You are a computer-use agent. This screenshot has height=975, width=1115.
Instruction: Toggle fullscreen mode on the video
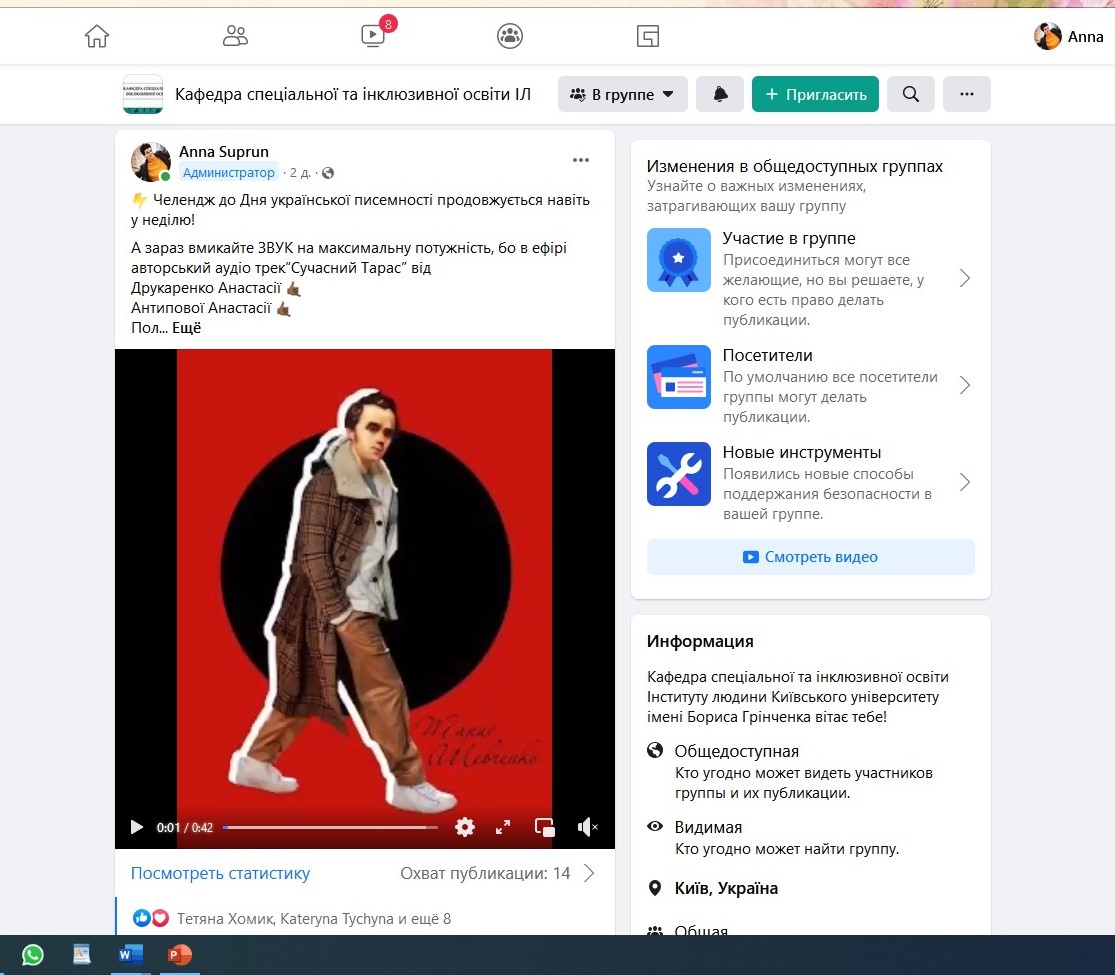(504, 827)
